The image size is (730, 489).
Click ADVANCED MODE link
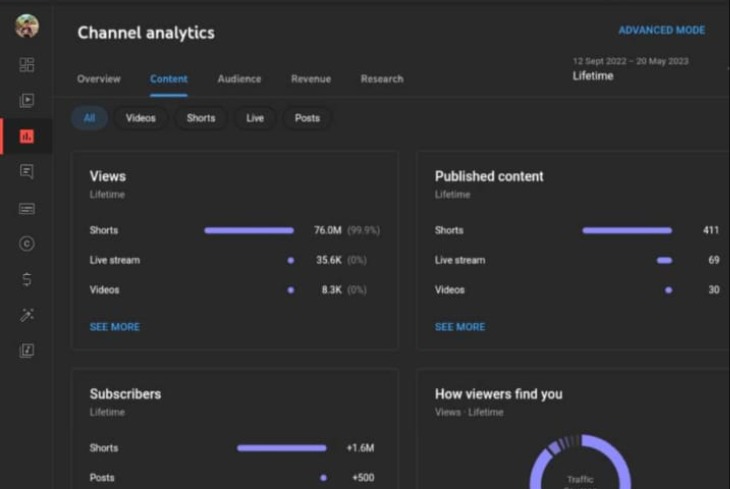click(x=662, y=30)
